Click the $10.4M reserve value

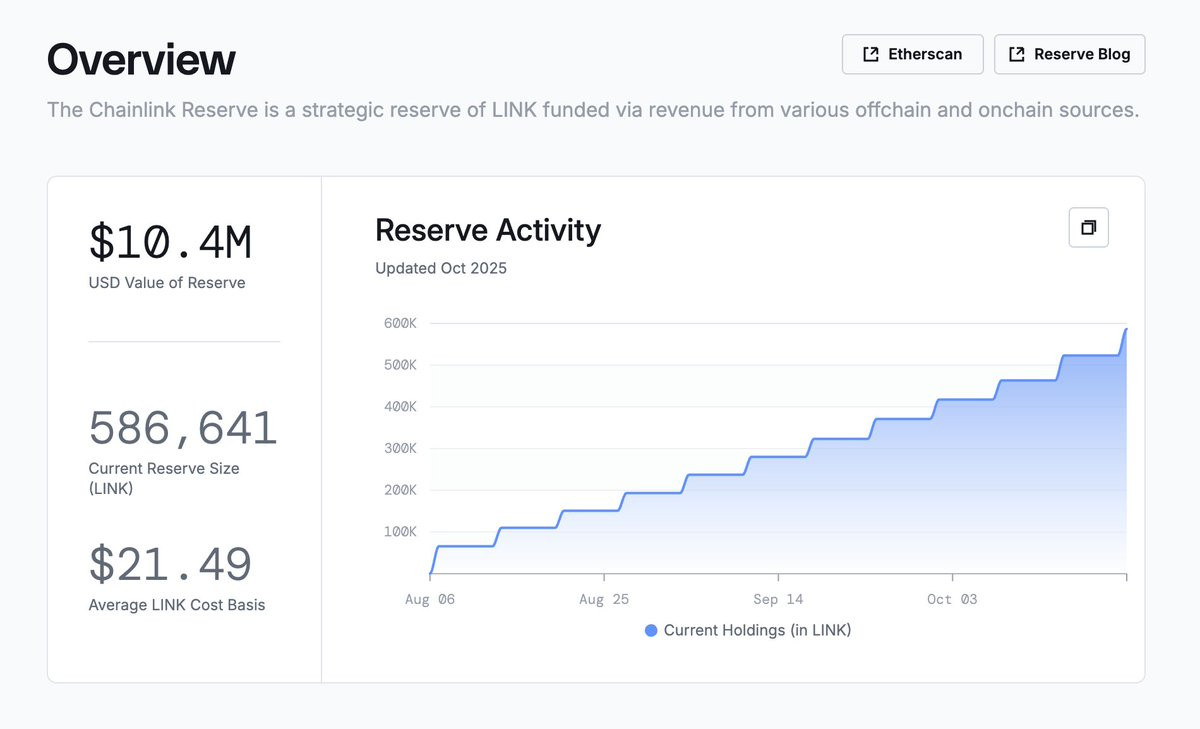pos(170,243)
